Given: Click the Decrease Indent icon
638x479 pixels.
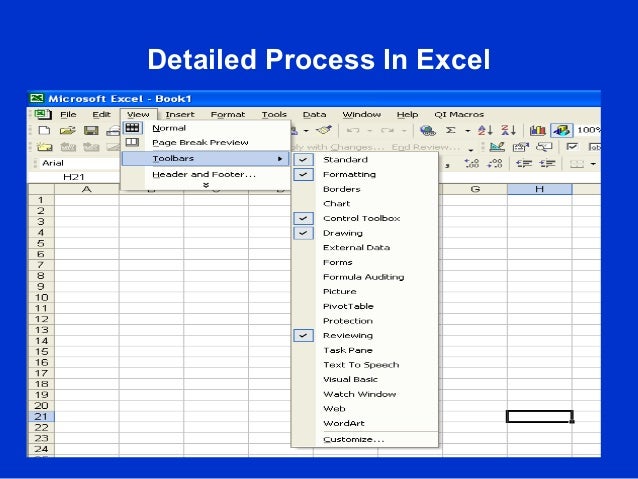Looking at the screenshot, I should 524,164.
